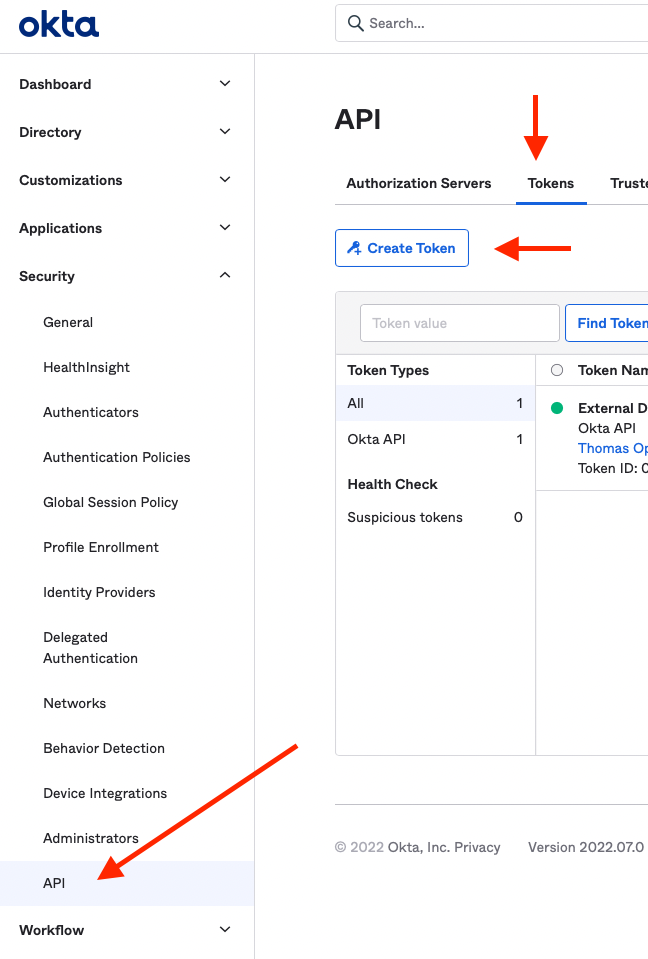The image size is (648, 959).
Task: Click the Okta logo
Action: click(59, 24)
